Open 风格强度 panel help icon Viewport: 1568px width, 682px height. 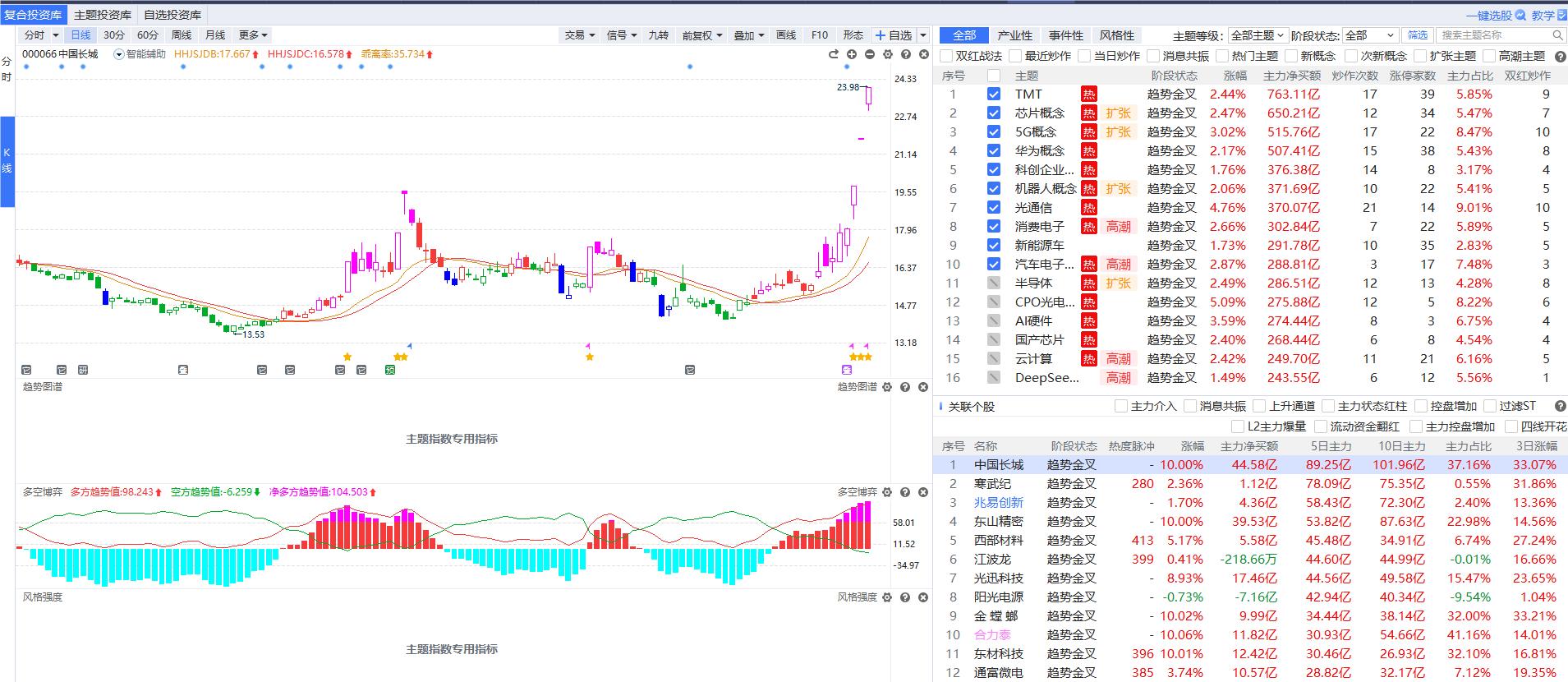(x=905, y=597)
